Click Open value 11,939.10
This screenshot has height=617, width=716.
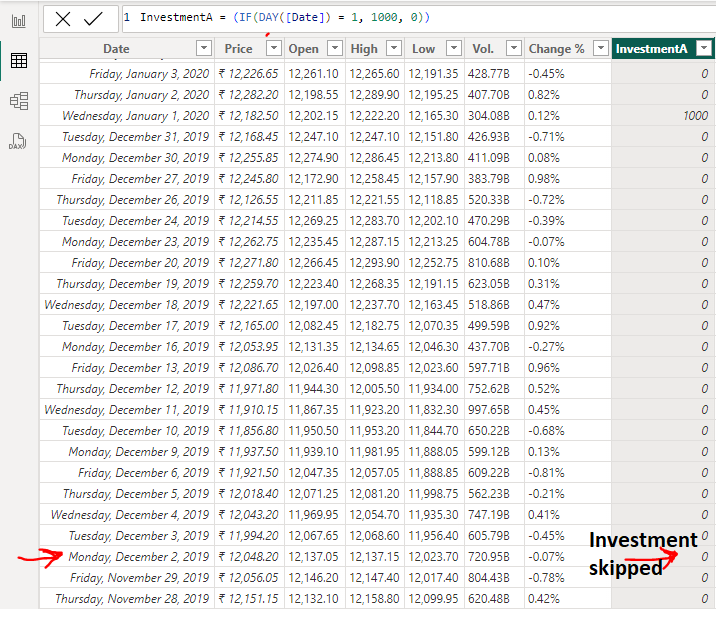(x=313, y=452)
